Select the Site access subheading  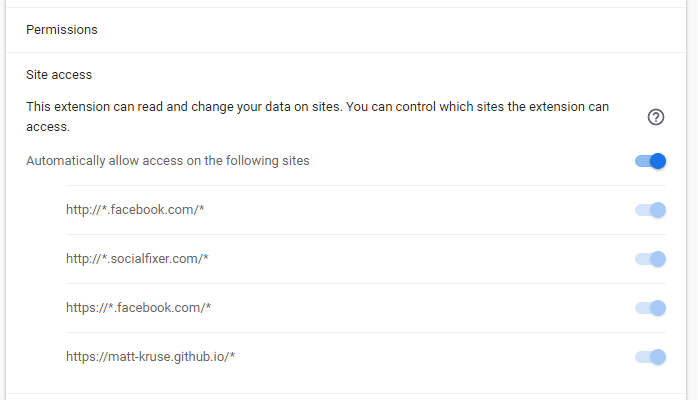point(59,75)
